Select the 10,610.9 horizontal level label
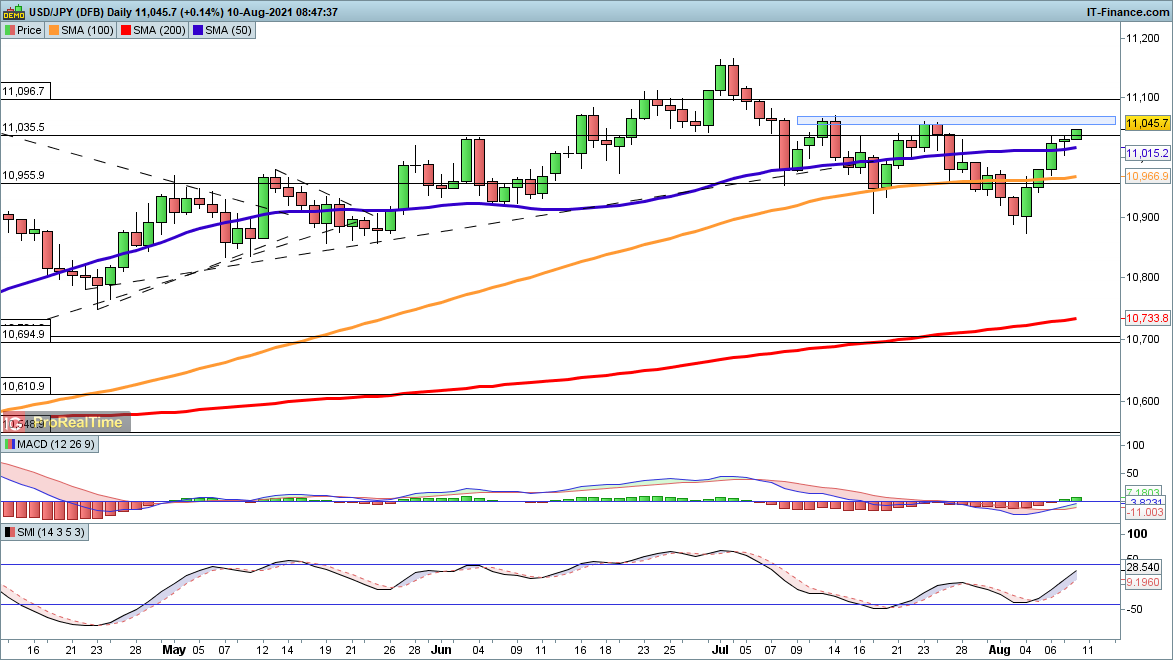The height and width of the screenshot is (660, 1173). (x=25, y=387)
